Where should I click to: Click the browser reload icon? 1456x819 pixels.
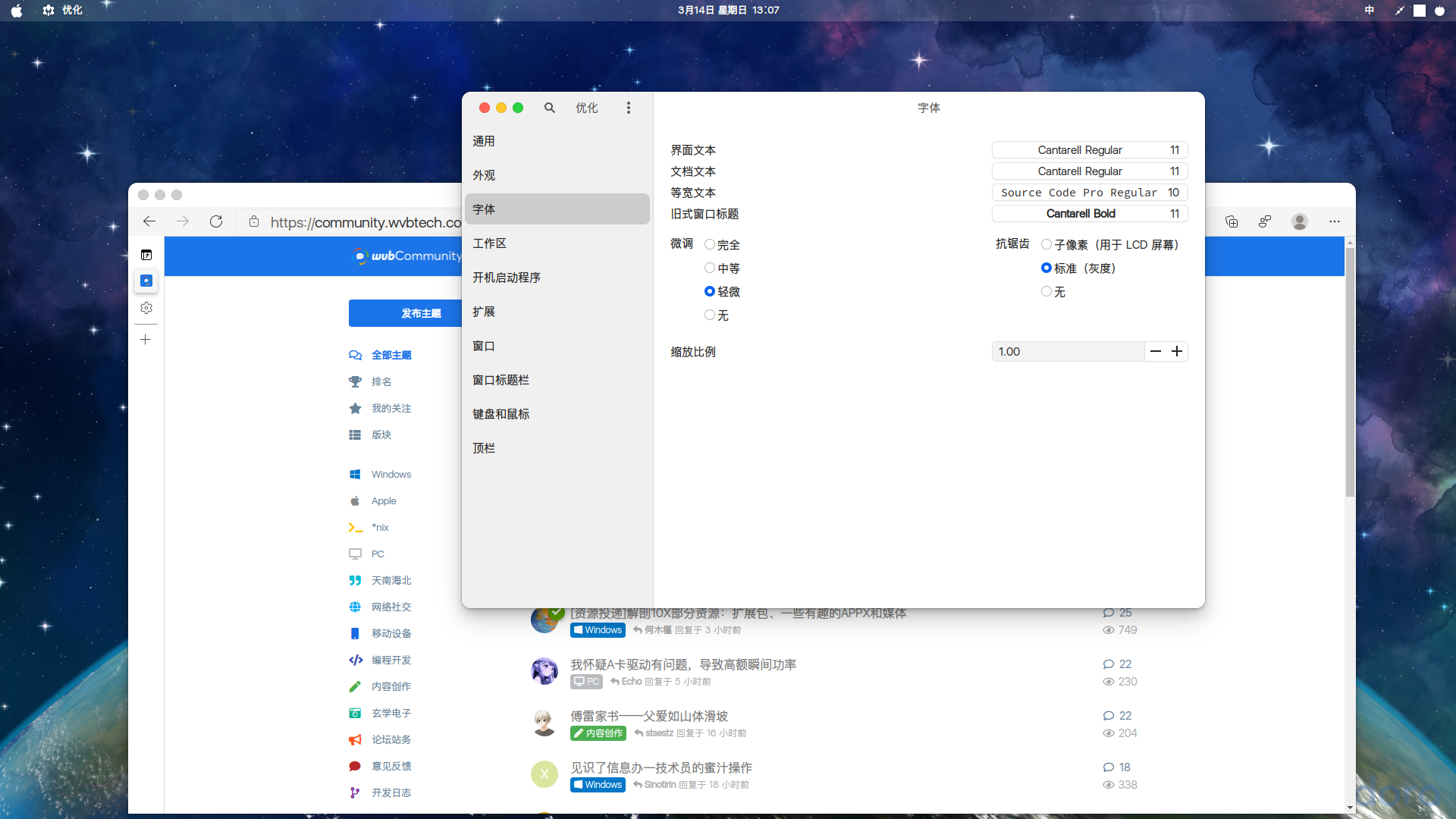[216, 221]
